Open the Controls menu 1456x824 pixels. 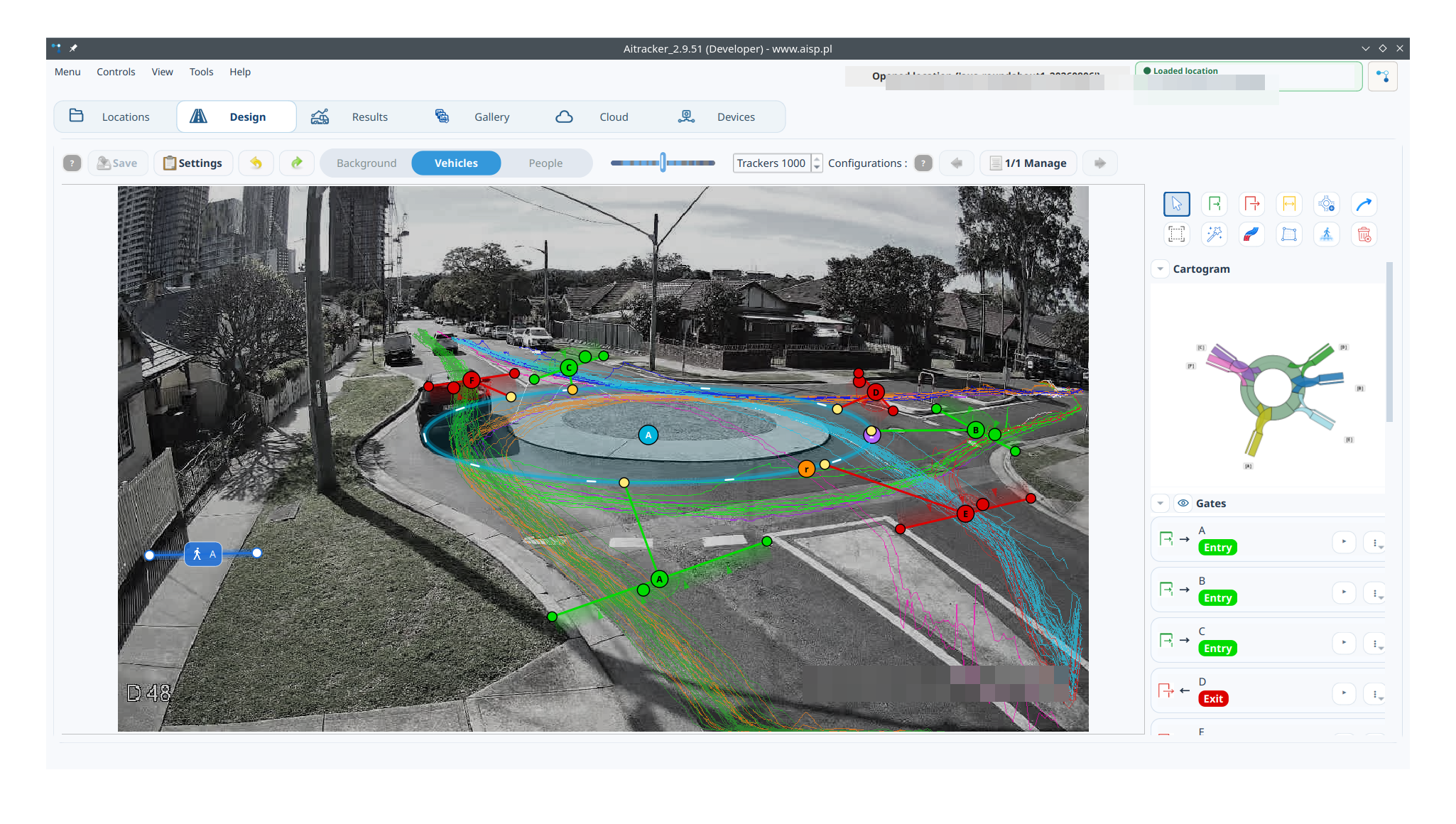click(116, 72)
